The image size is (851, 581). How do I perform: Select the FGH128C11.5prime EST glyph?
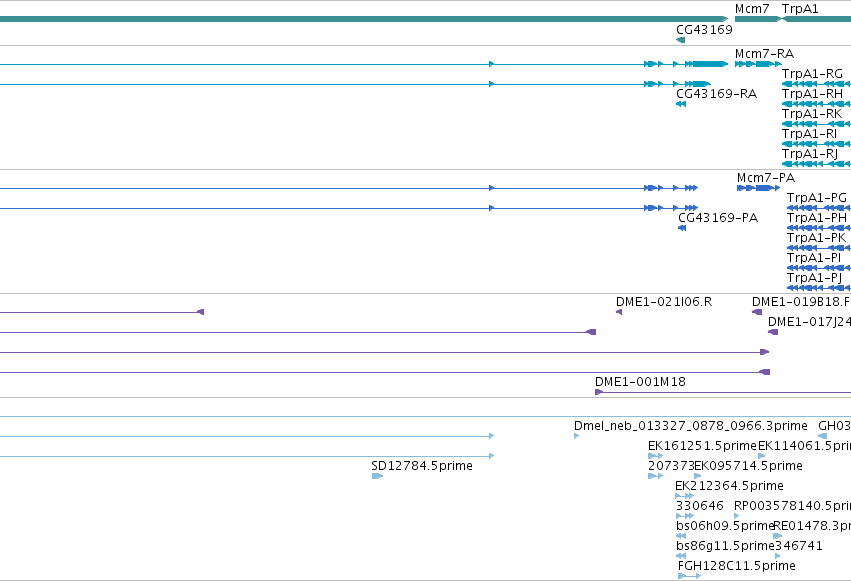coord(689,576)
